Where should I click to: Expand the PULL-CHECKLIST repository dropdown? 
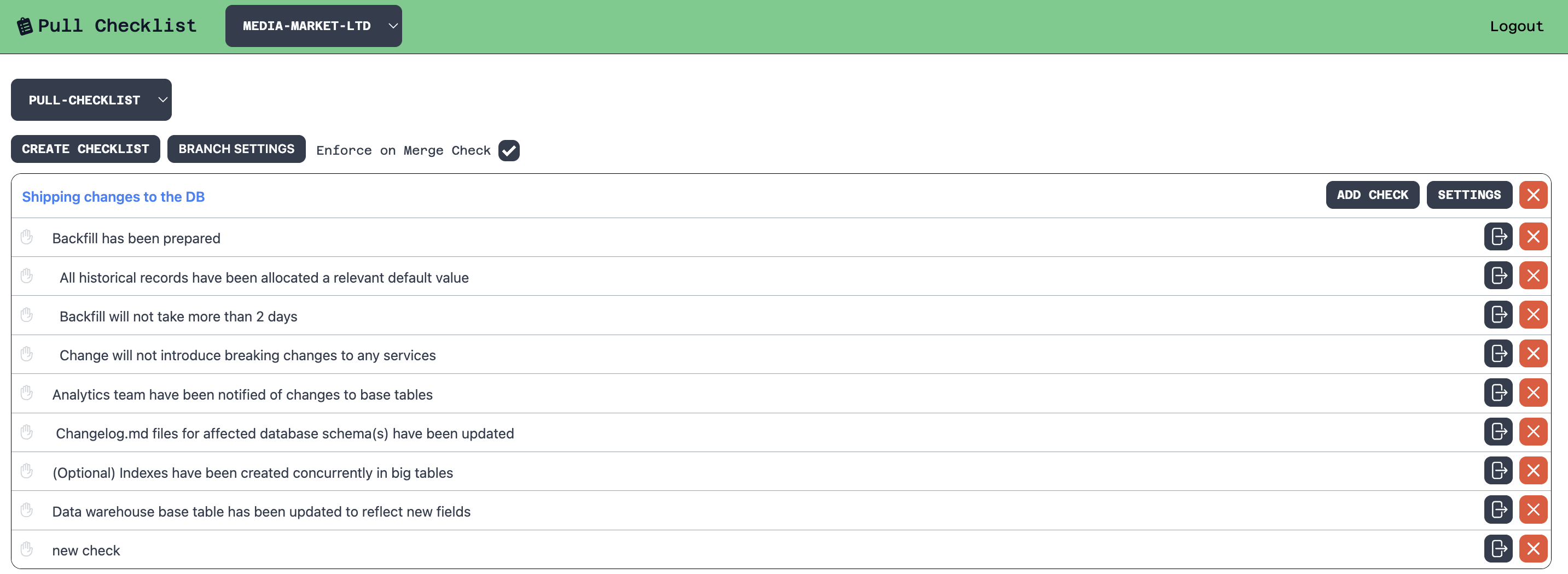pos(91,99)
